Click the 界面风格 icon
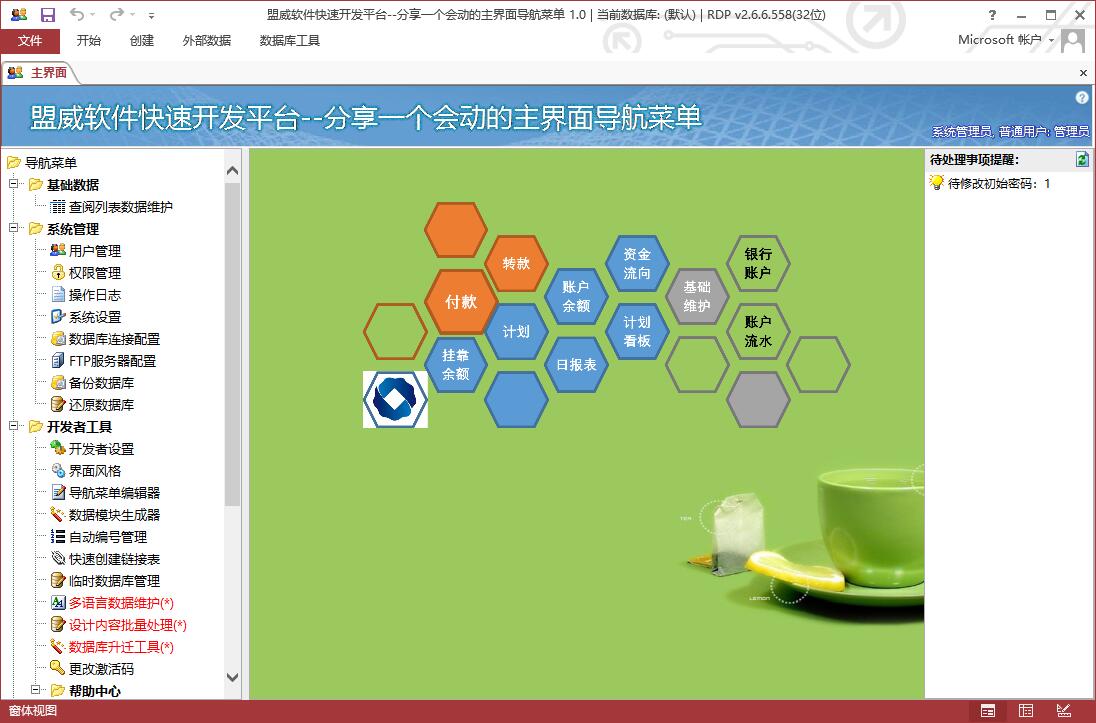 coord(58,471)
